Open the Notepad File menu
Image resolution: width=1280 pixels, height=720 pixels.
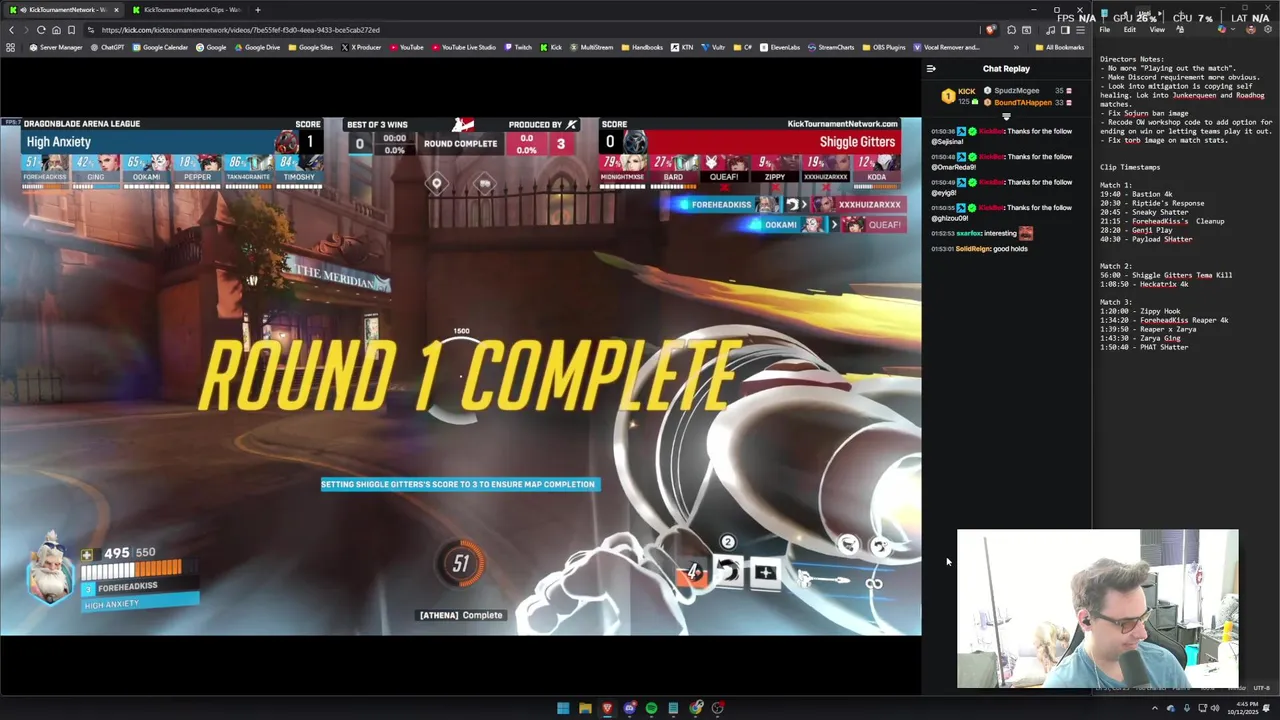[x=1105, y=30]
